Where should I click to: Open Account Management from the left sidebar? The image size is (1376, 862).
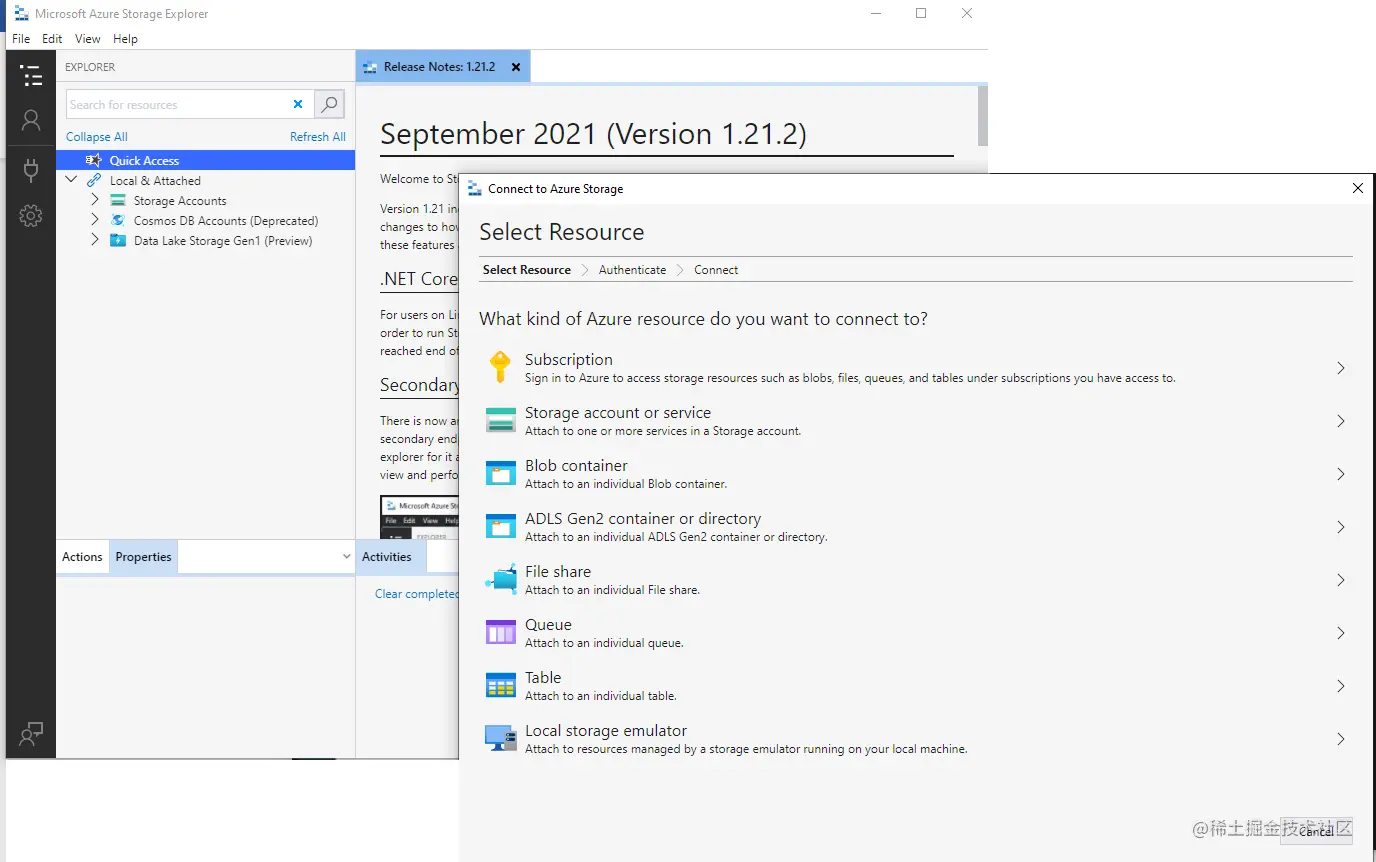pyautogui.click(x=31, y=121)
